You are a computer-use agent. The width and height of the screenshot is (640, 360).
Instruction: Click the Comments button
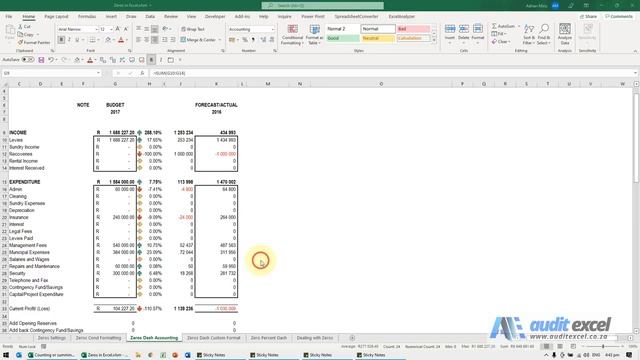coord(619,17)
